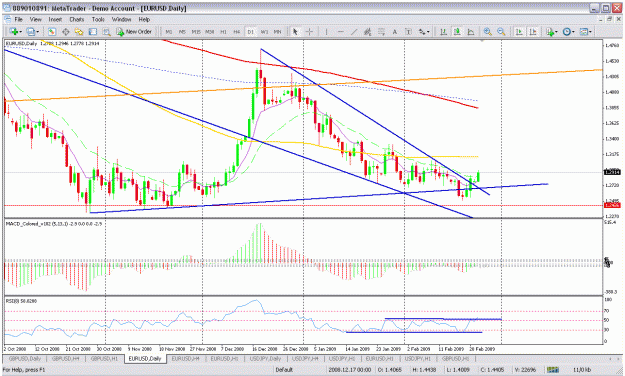Select the text label 'T' tool

point(408,31)
